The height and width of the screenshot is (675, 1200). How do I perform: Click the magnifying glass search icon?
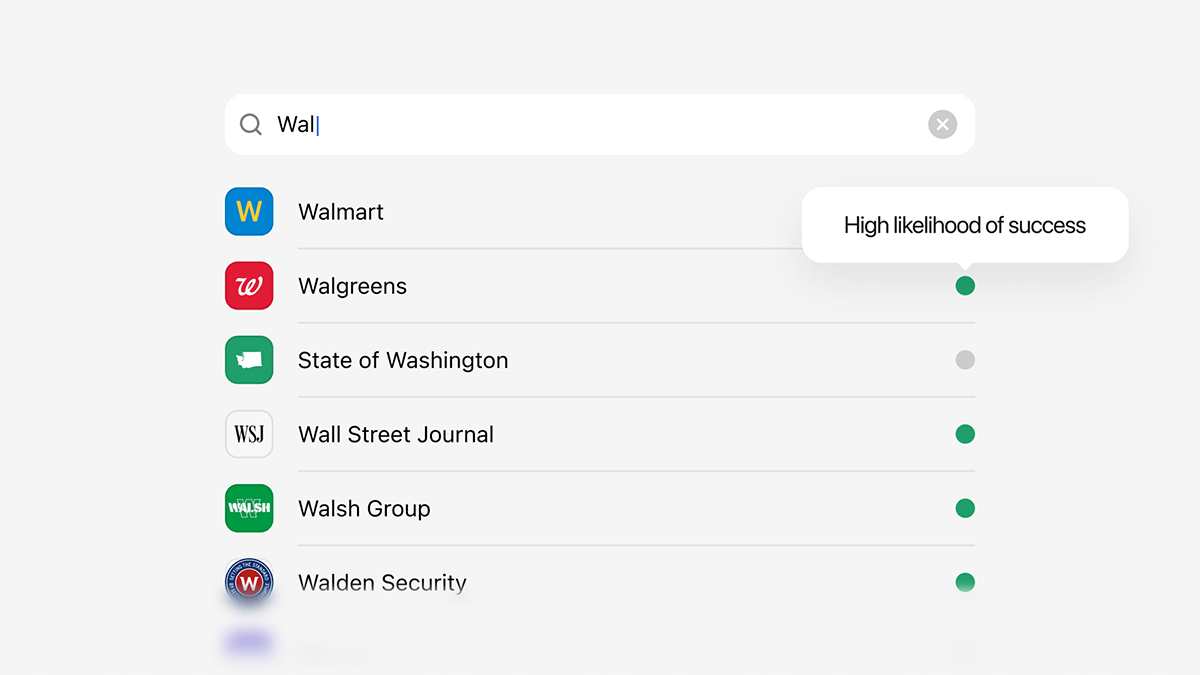250,124
